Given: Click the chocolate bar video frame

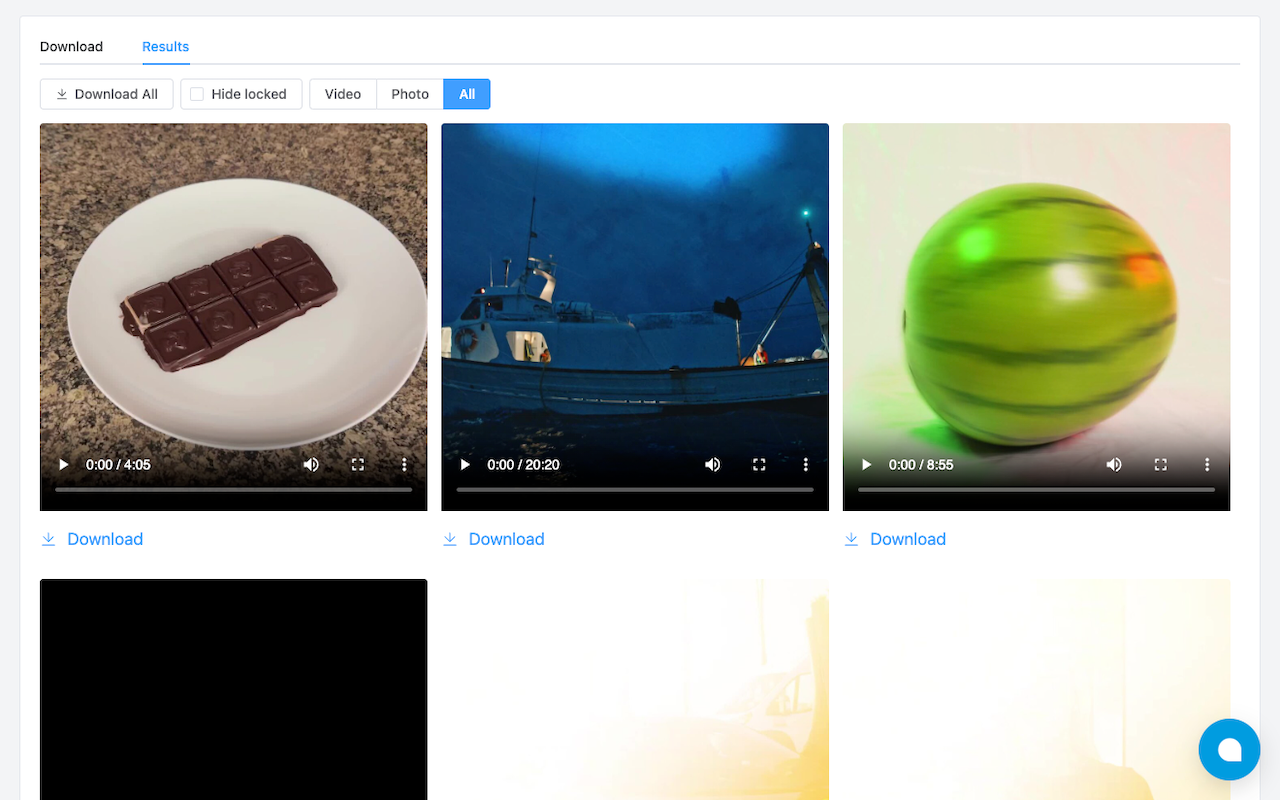Looking at the screenshot, I should pos(234,317).
